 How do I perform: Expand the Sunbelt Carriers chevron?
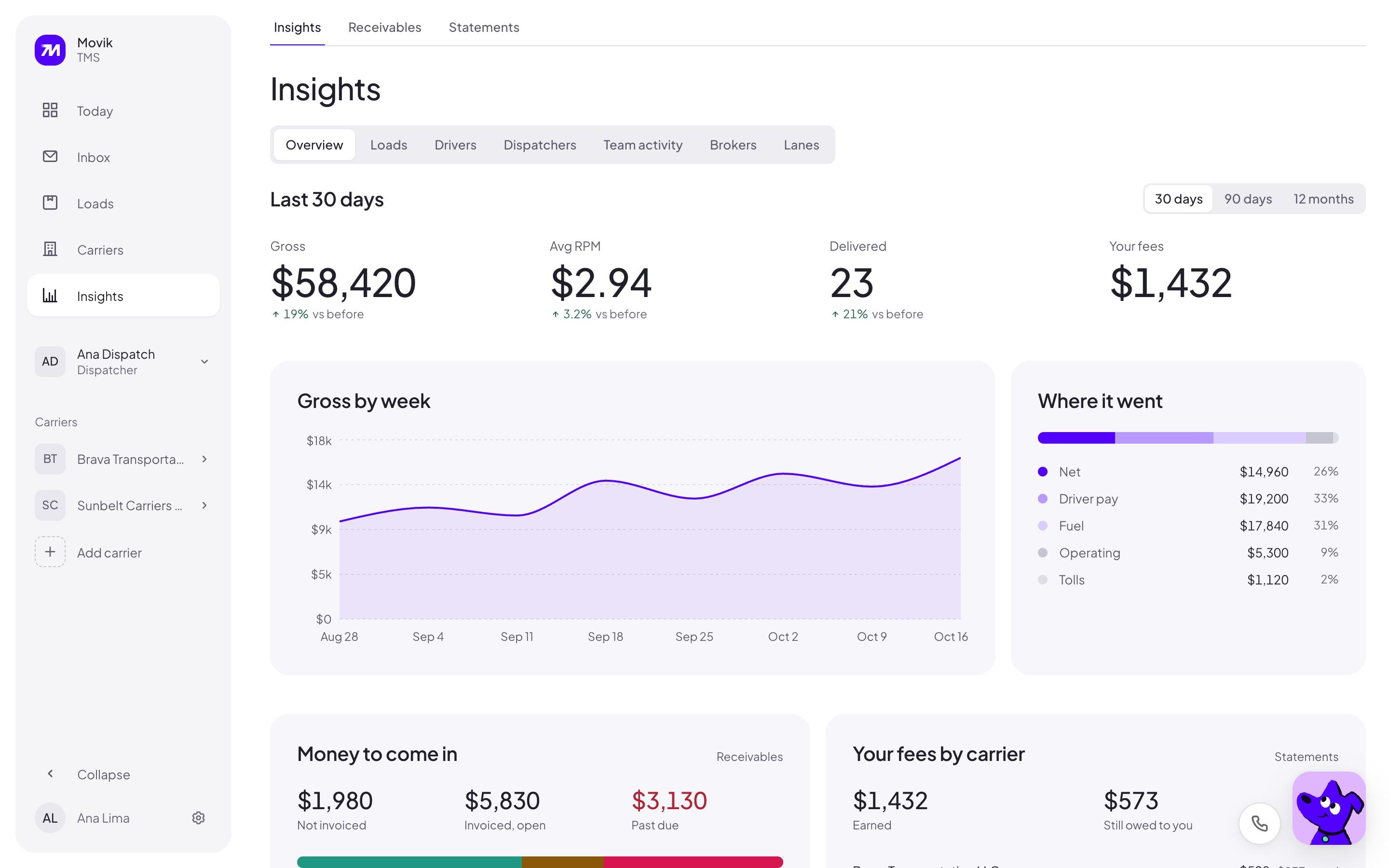[204, 505]
